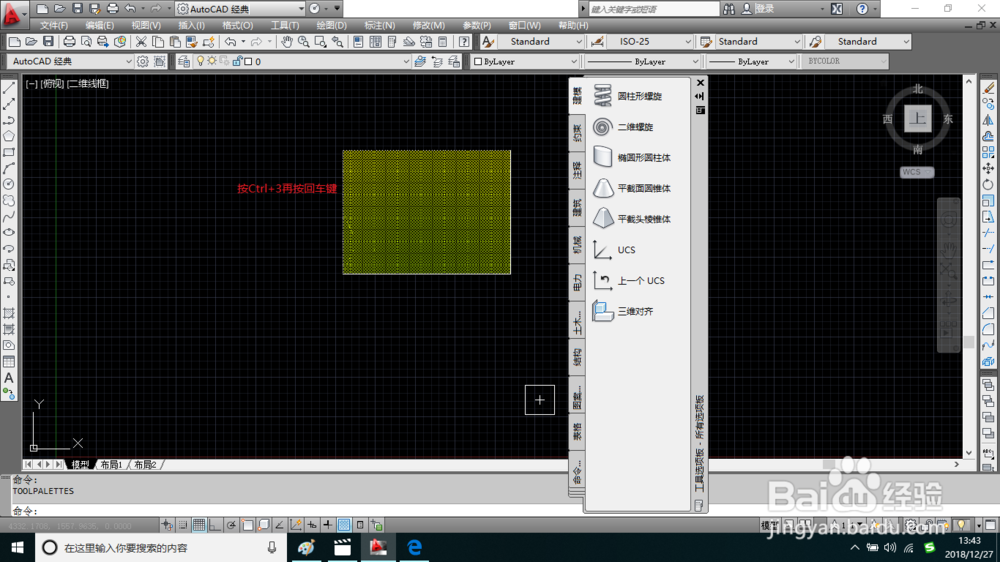Click the keyword search field in title bar
The width and height of the screenshot is (1000, 562).
coord(653,9)
